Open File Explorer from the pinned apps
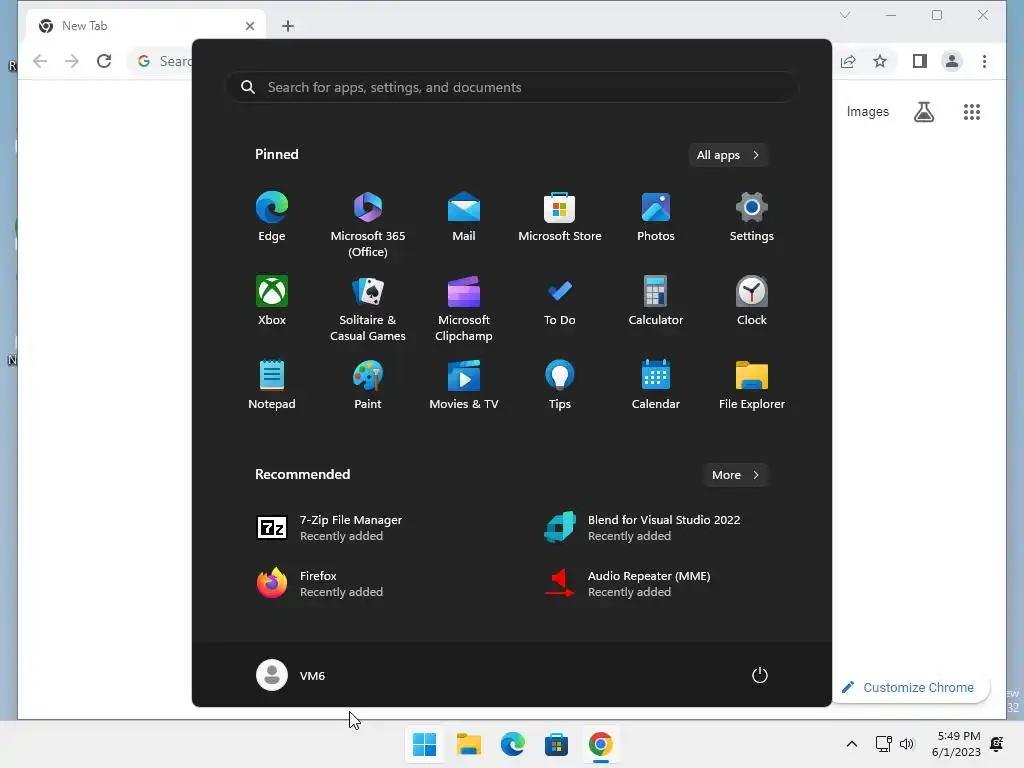Screen dimensions: 1024x768 [752, 385]
